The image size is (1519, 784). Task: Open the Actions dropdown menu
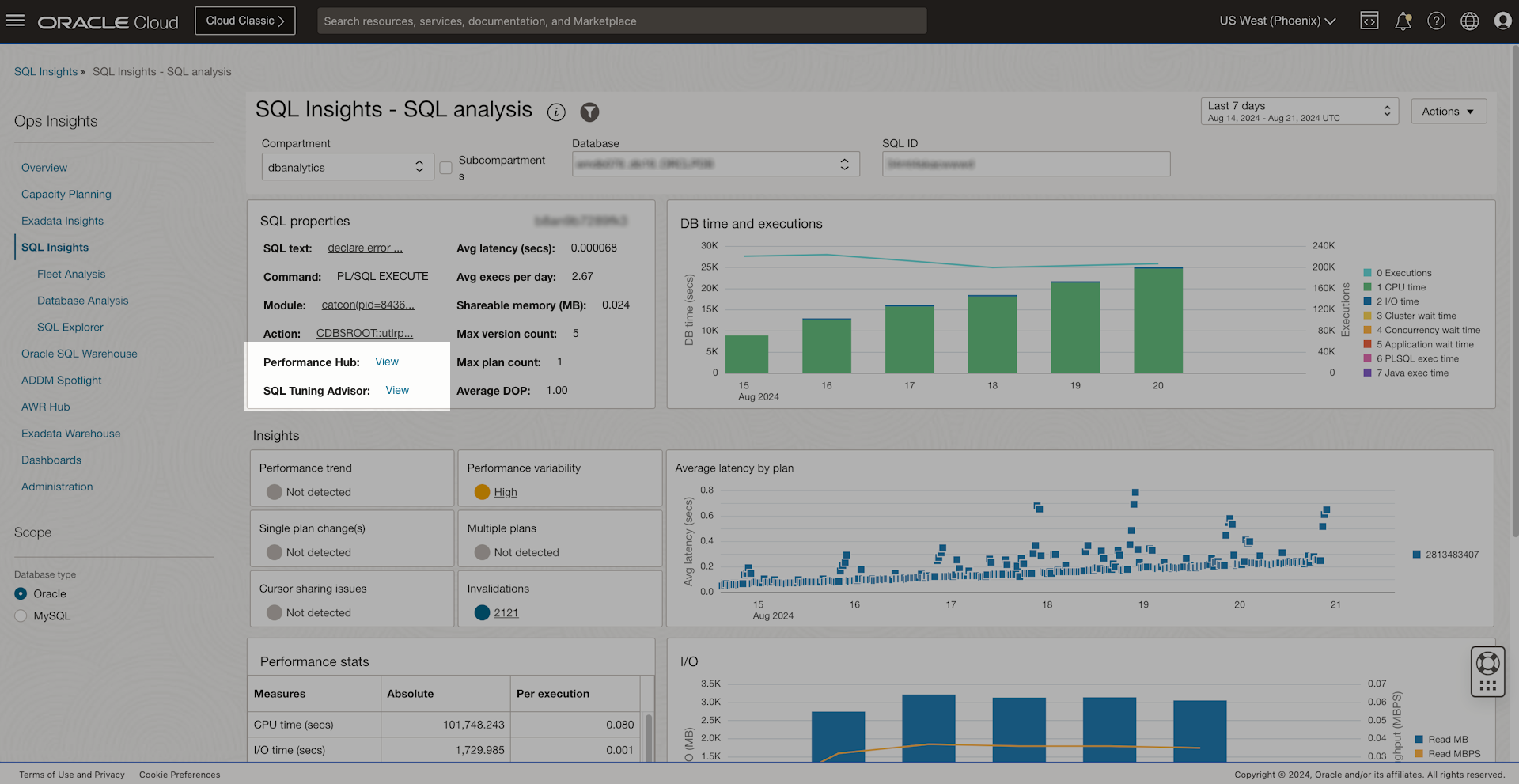coord(1448,112)
